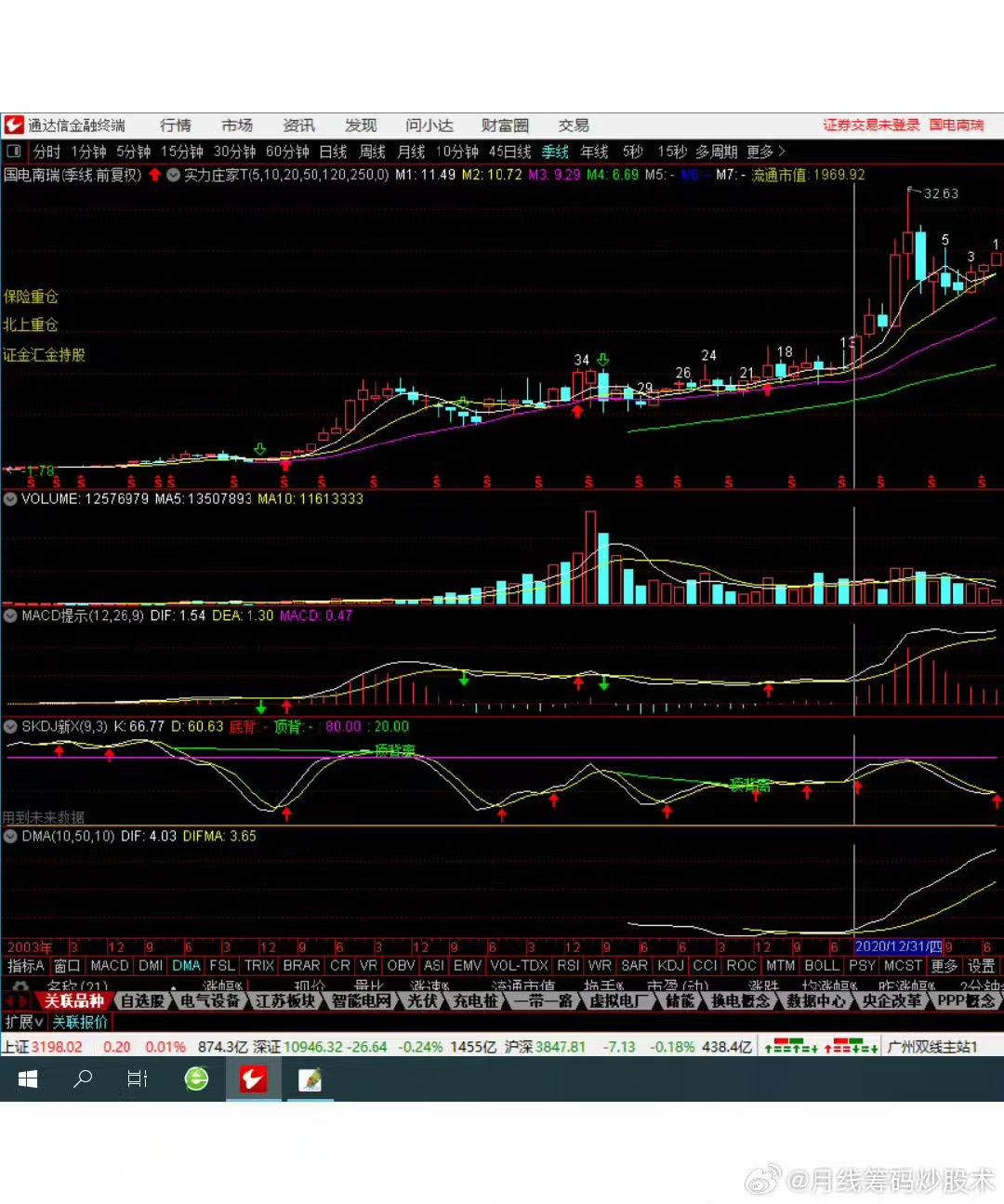This screenshot has width=1004, height=1204.
Task: Open taskbar search magnifier
Action: [83, 1078]
